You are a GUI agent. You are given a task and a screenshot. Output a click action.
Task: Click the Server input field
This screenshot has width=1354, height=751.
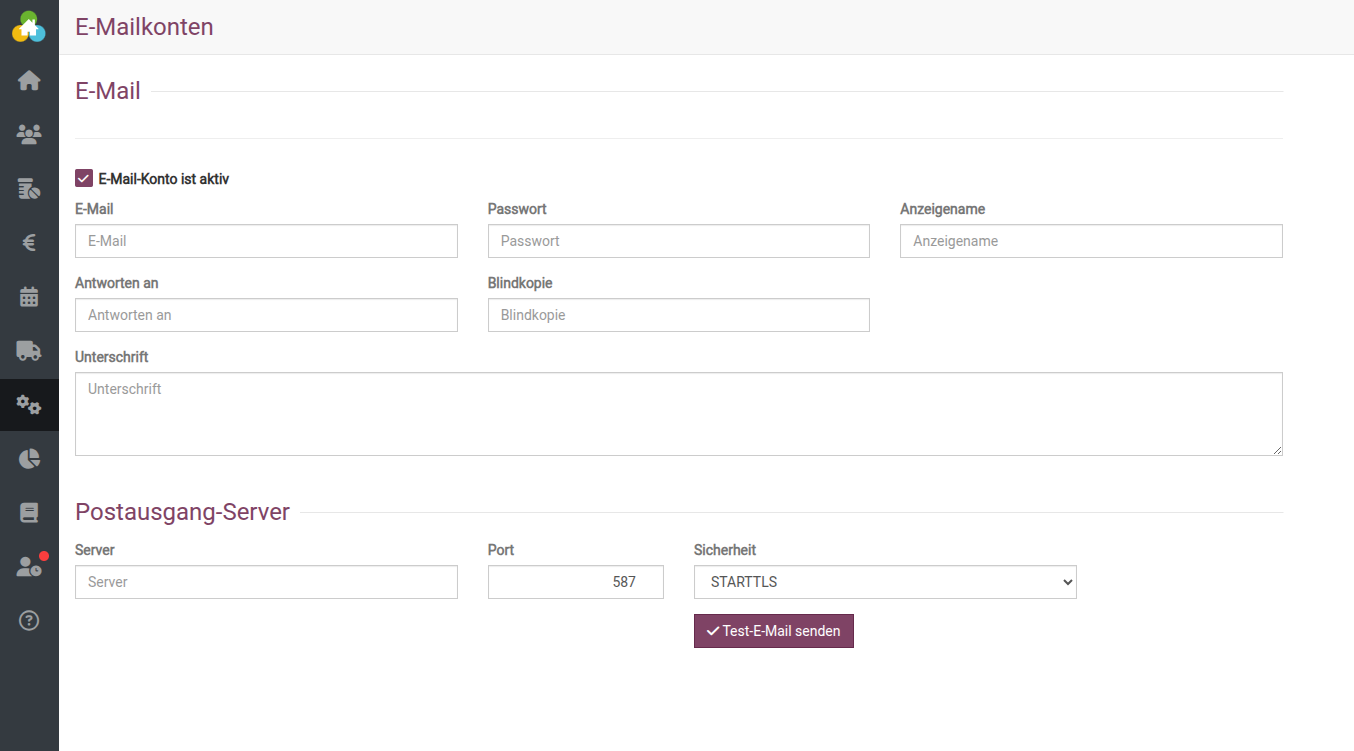(266, 582)
